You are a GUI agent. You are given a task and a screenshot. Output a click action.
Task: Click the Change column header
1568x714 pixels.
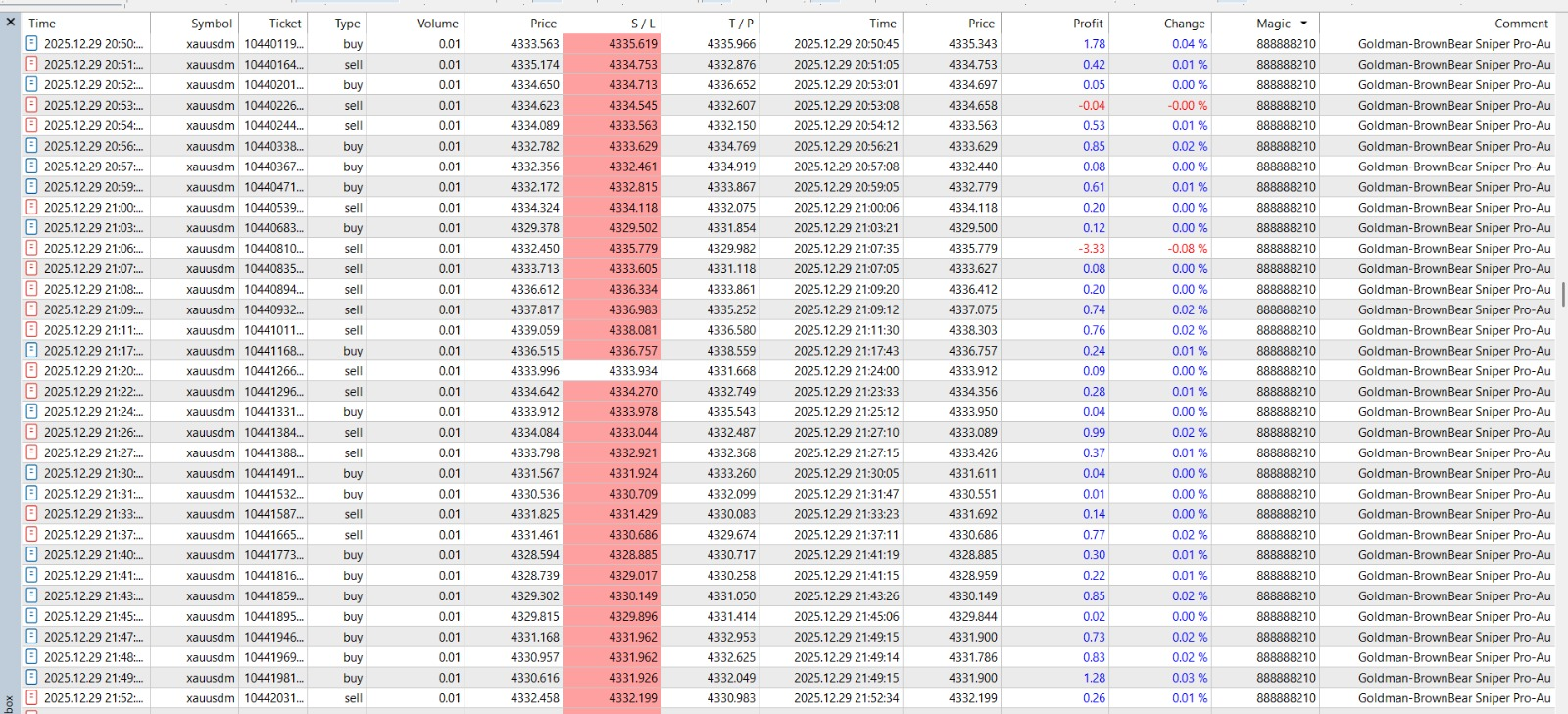click(1184, 24)
